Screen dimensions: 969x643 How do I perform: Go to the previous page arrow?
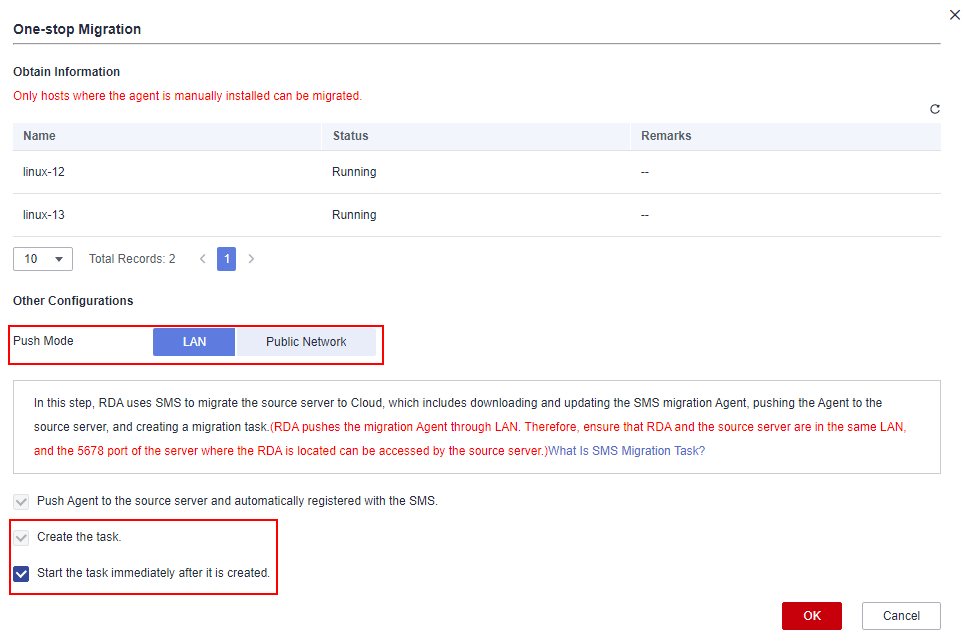click(202, 259)
